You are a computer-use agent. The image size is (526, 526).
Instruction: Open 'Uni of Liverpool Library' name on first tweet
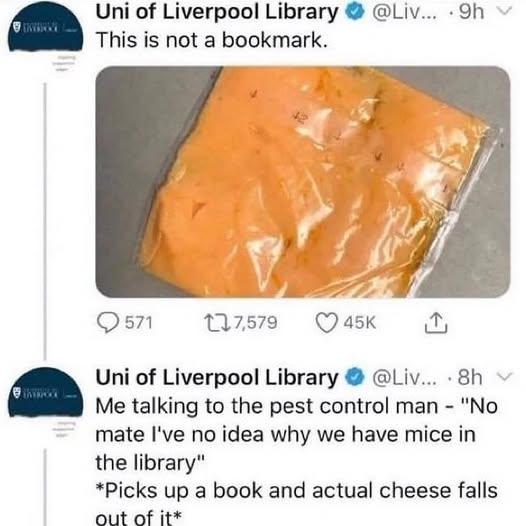tap(217, 12)
